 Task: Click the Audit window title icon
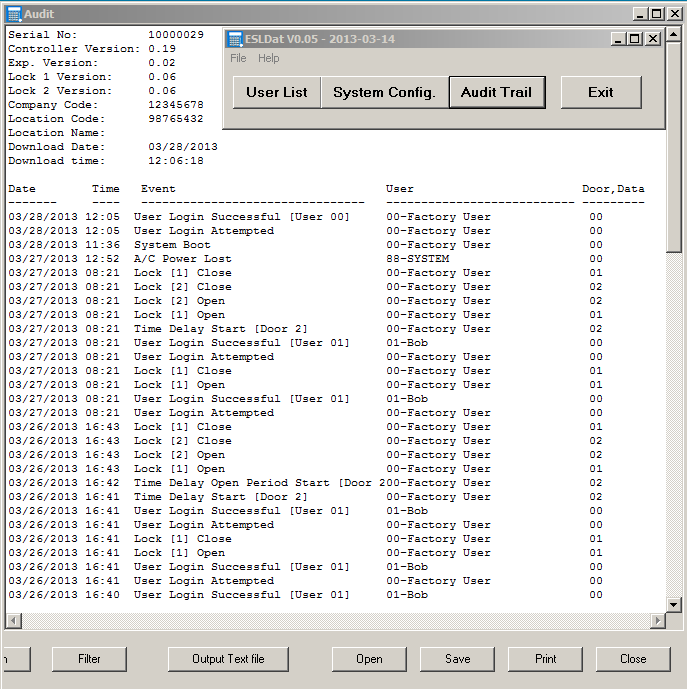point(13,14)
